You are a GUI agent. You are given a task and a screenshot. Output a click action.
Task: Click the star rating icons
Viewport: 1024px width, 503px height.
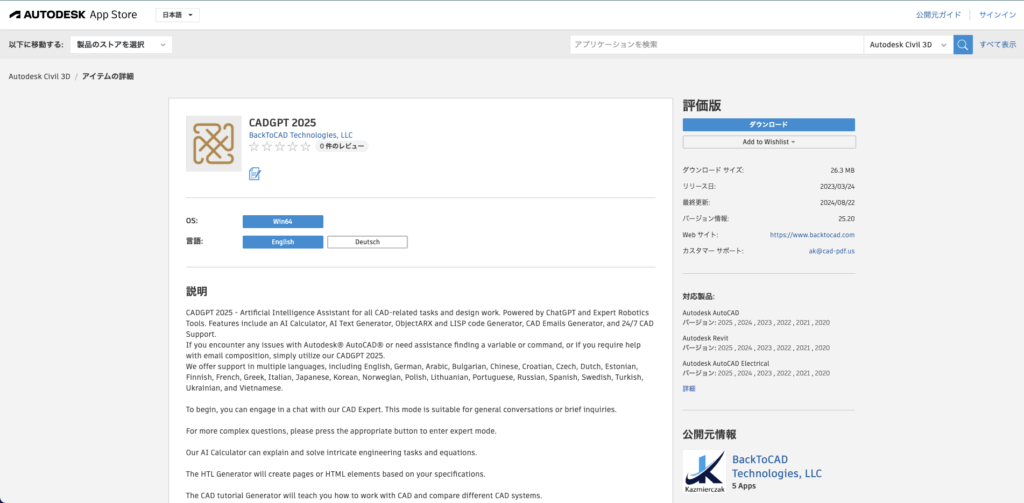[279, 147]
